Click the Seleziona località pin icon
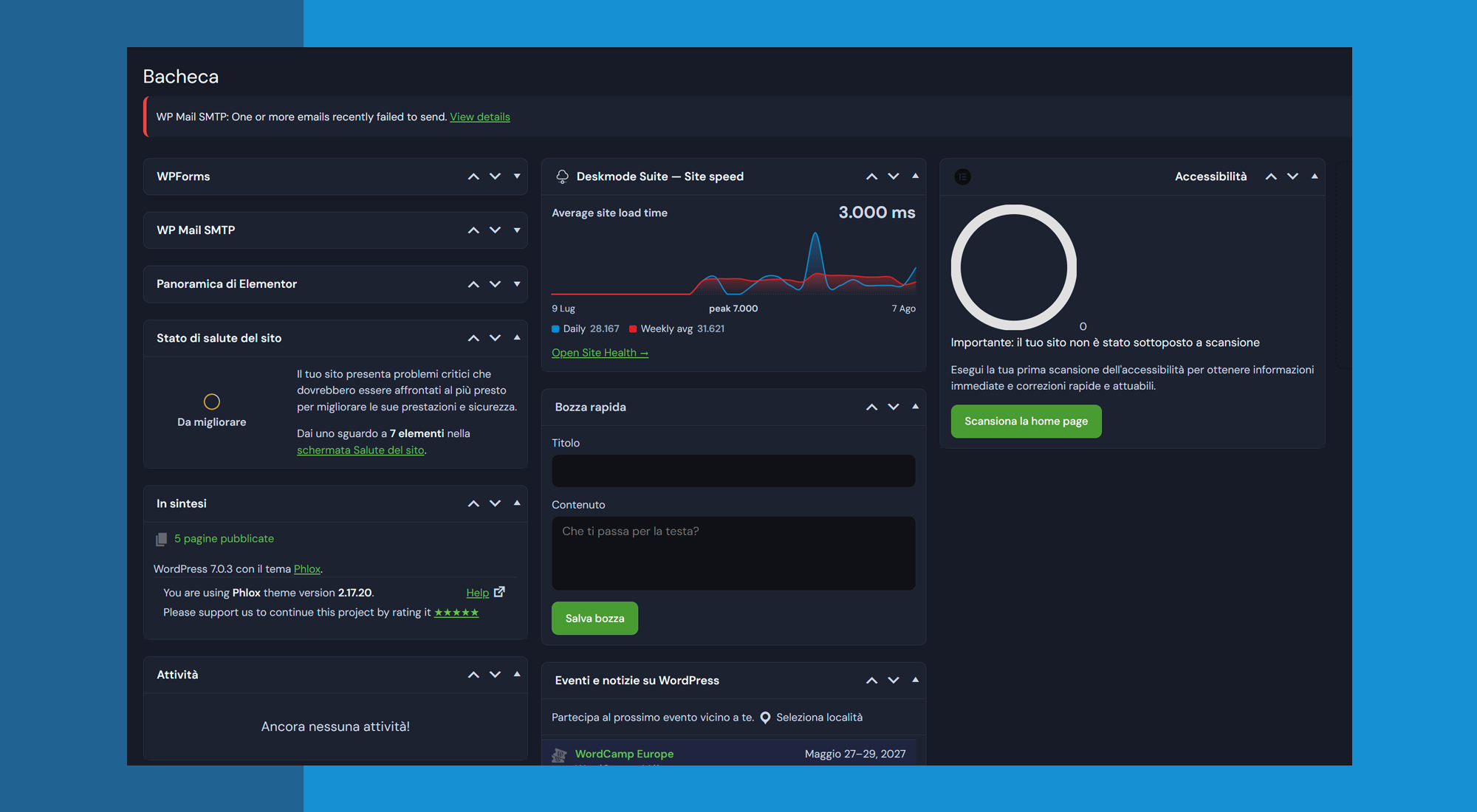1477x812 pixels. point(766,718)
